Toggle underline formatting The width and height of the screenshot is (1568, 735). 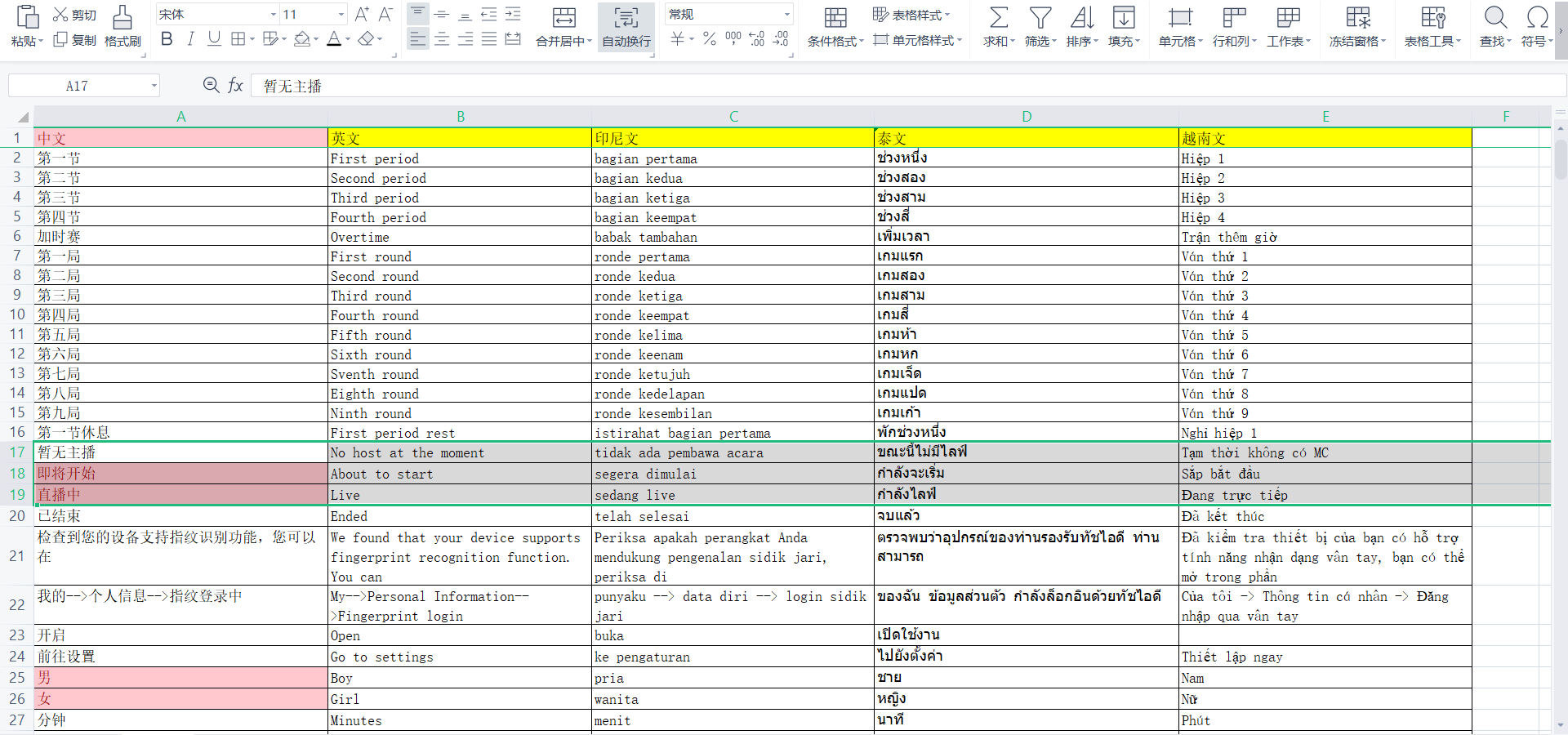click(x=214, y=38)
